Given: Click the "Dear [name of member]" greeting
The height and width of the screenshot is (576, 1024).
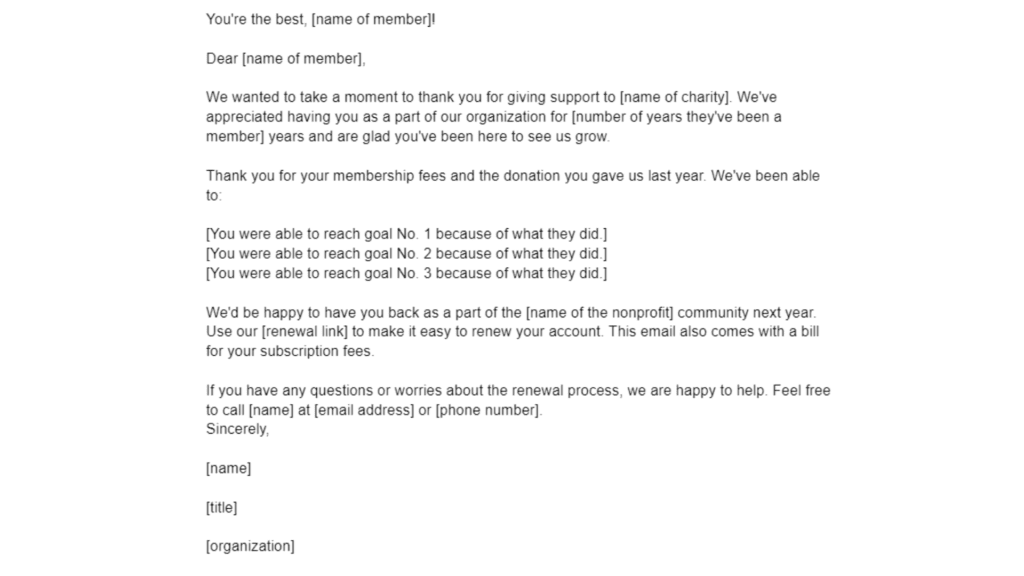Looking at the screenshot, I should tap(285, 59).
